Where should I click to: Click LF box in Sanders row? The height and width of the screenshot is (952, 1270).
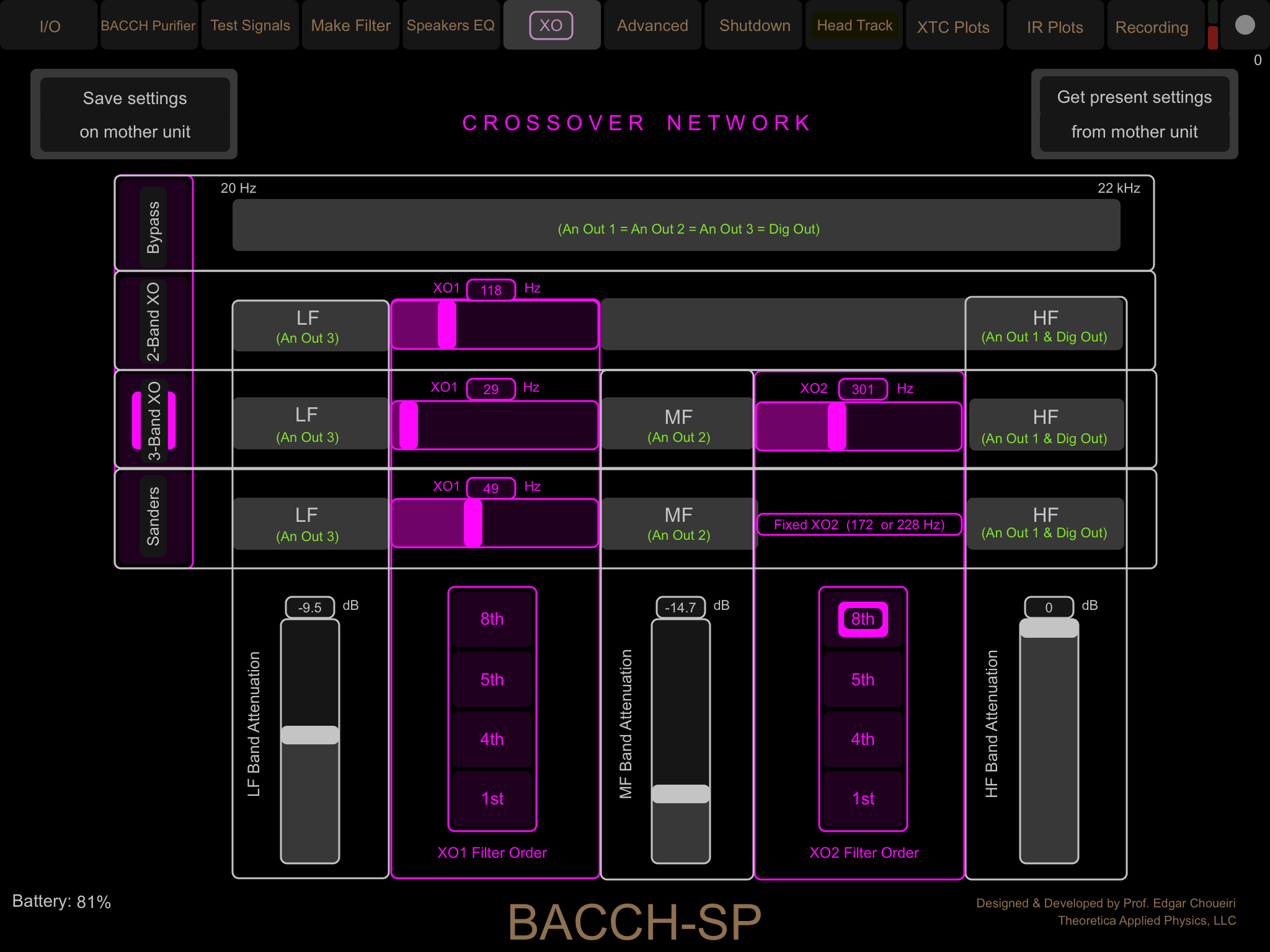(311, 524)
